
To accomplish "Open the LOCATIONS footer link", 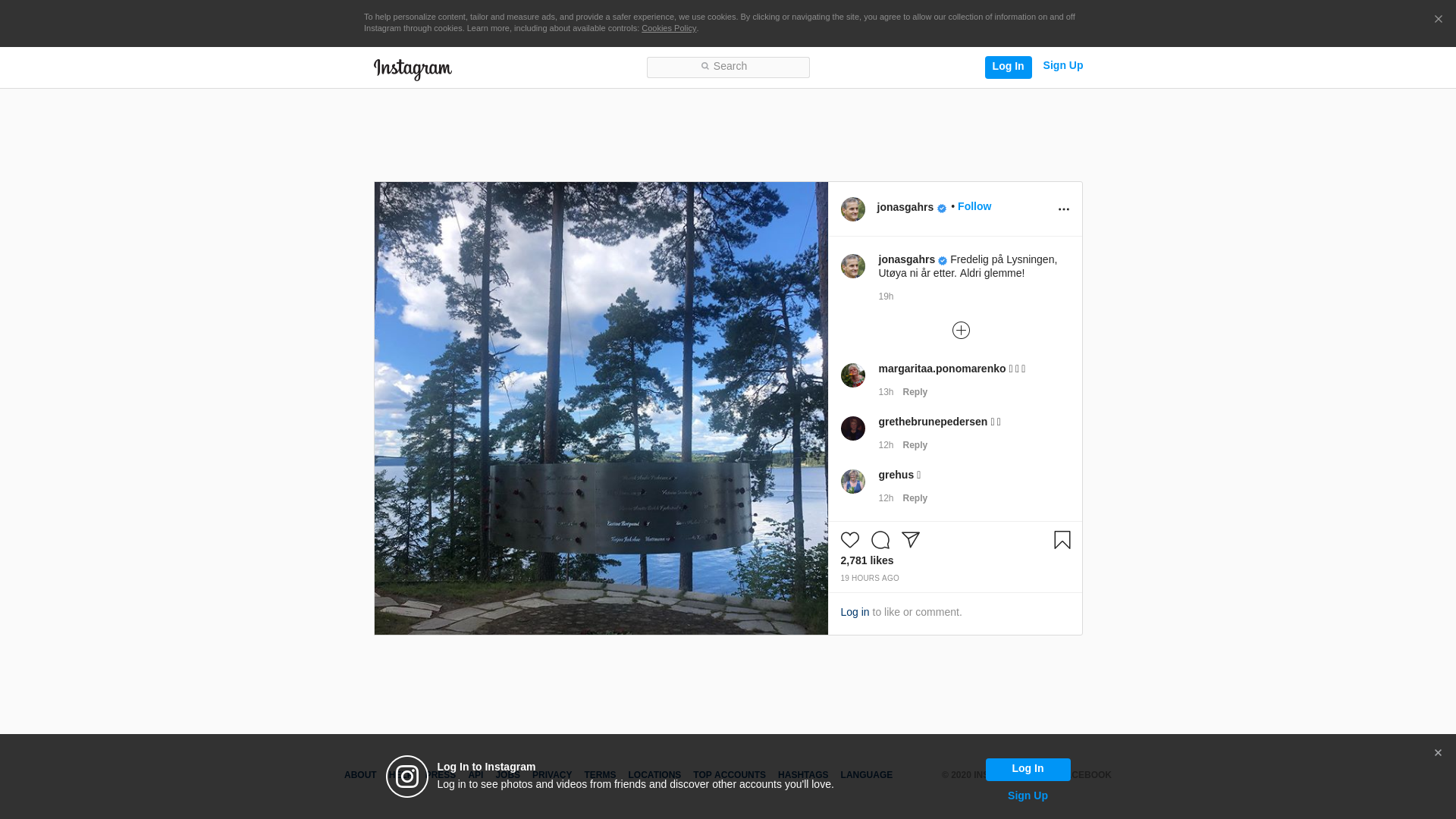I will [654, 775].
